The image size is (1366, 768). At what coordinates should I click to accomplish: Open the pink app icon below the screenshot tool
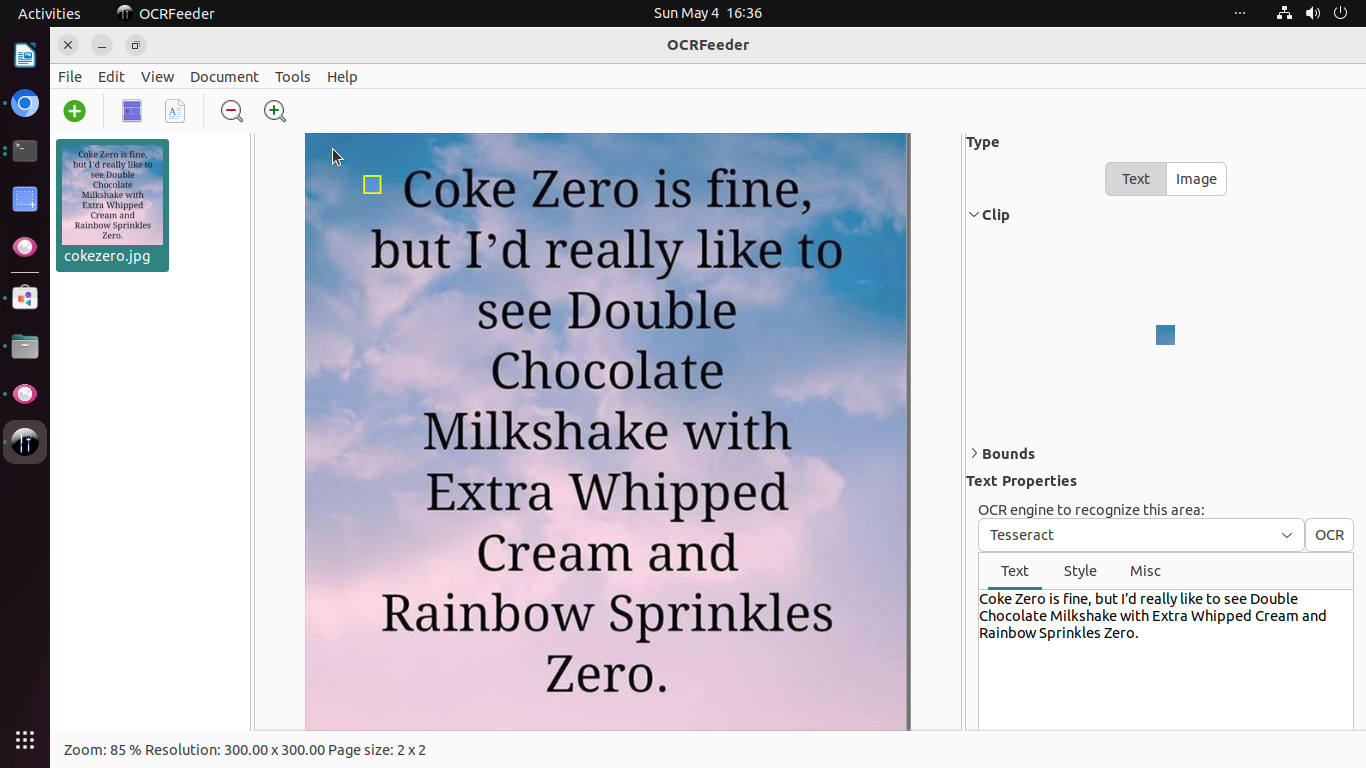[25, 247]
